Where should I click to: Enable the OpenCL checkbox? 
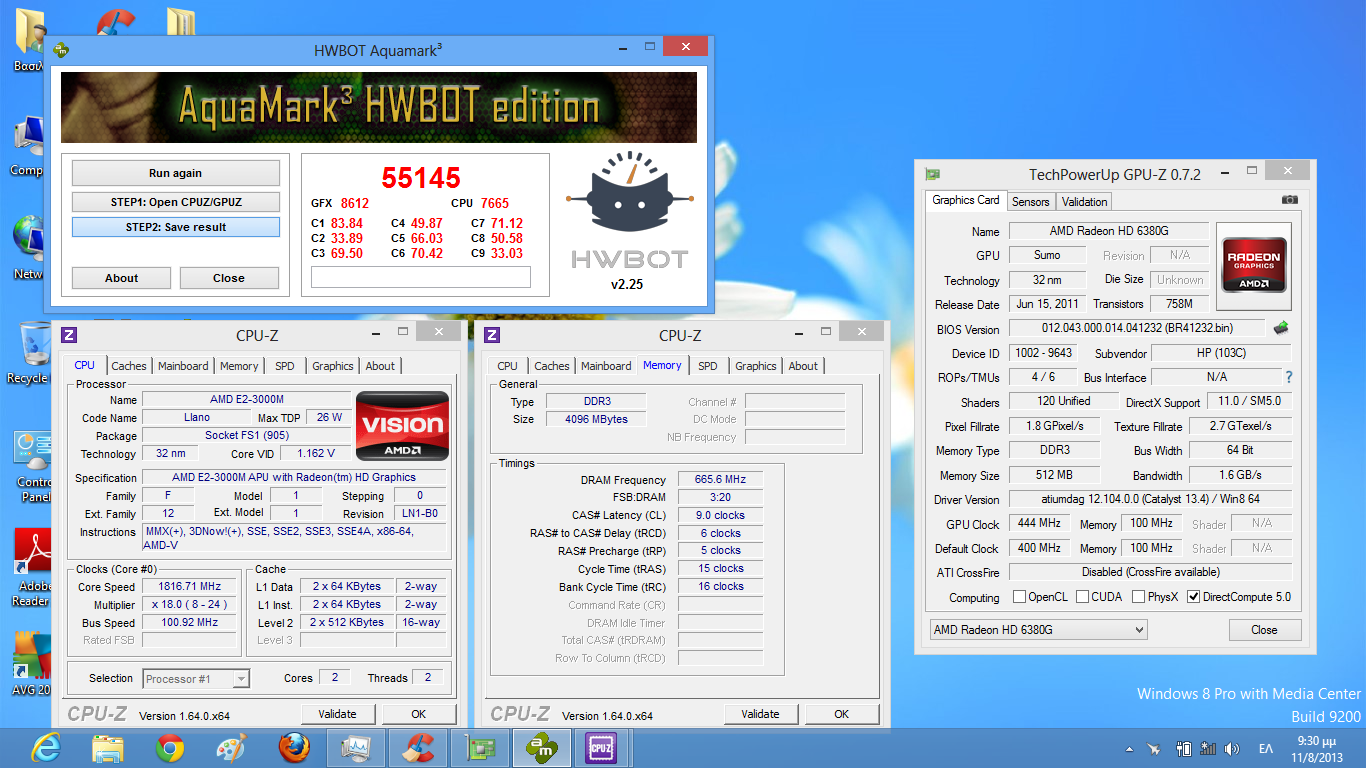pos(1019,597)
